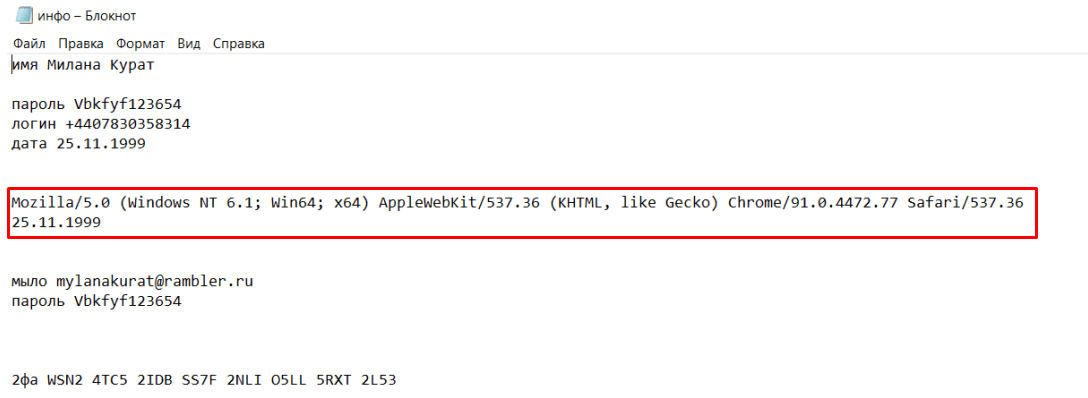Open the Файл menu
Viewport: 1088px width, 398px height.
(x=29, y=44)
